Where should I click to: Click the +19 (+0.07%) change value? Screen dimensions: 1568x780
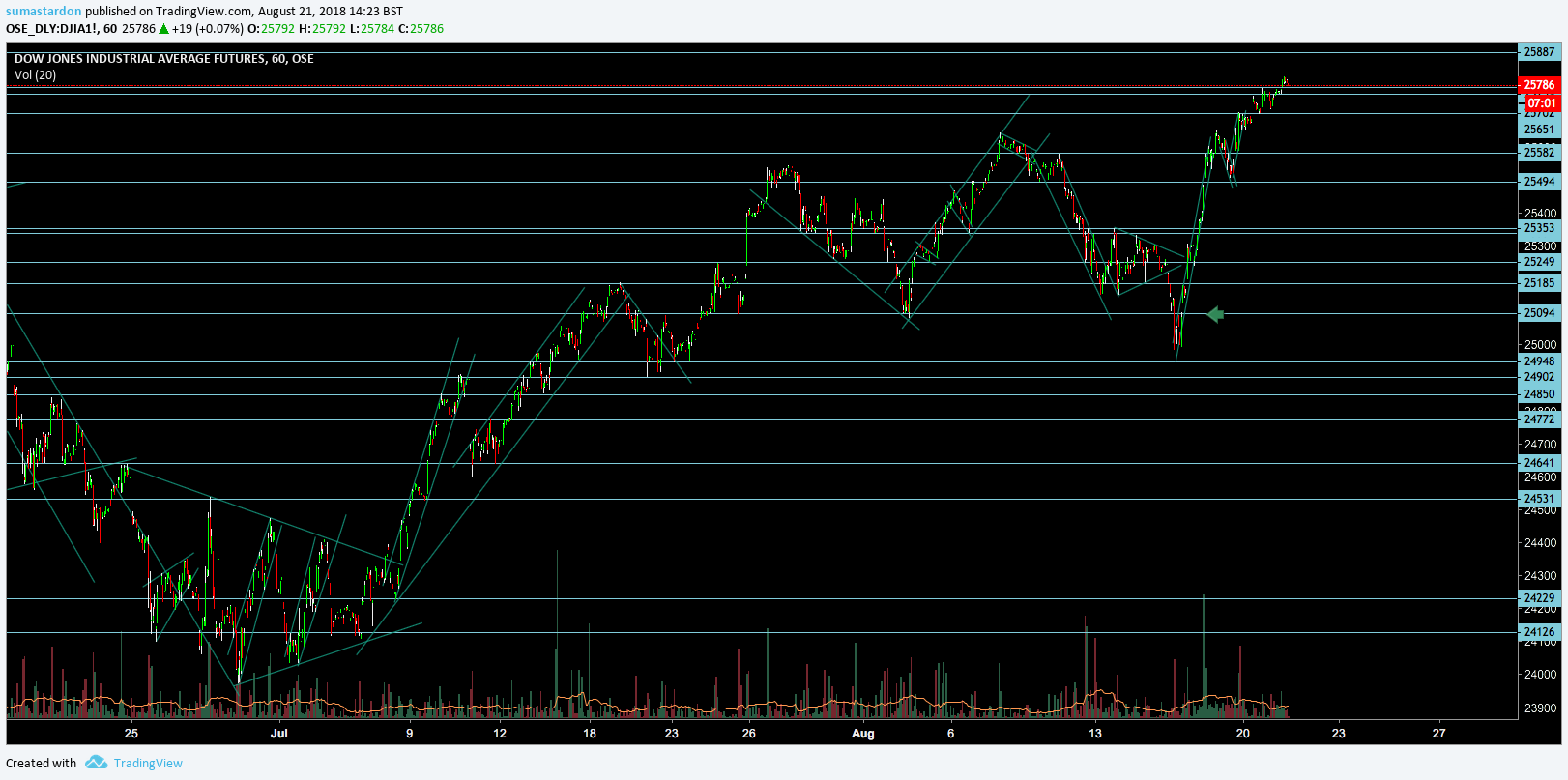pyautogui.click(x=208, y=29)
